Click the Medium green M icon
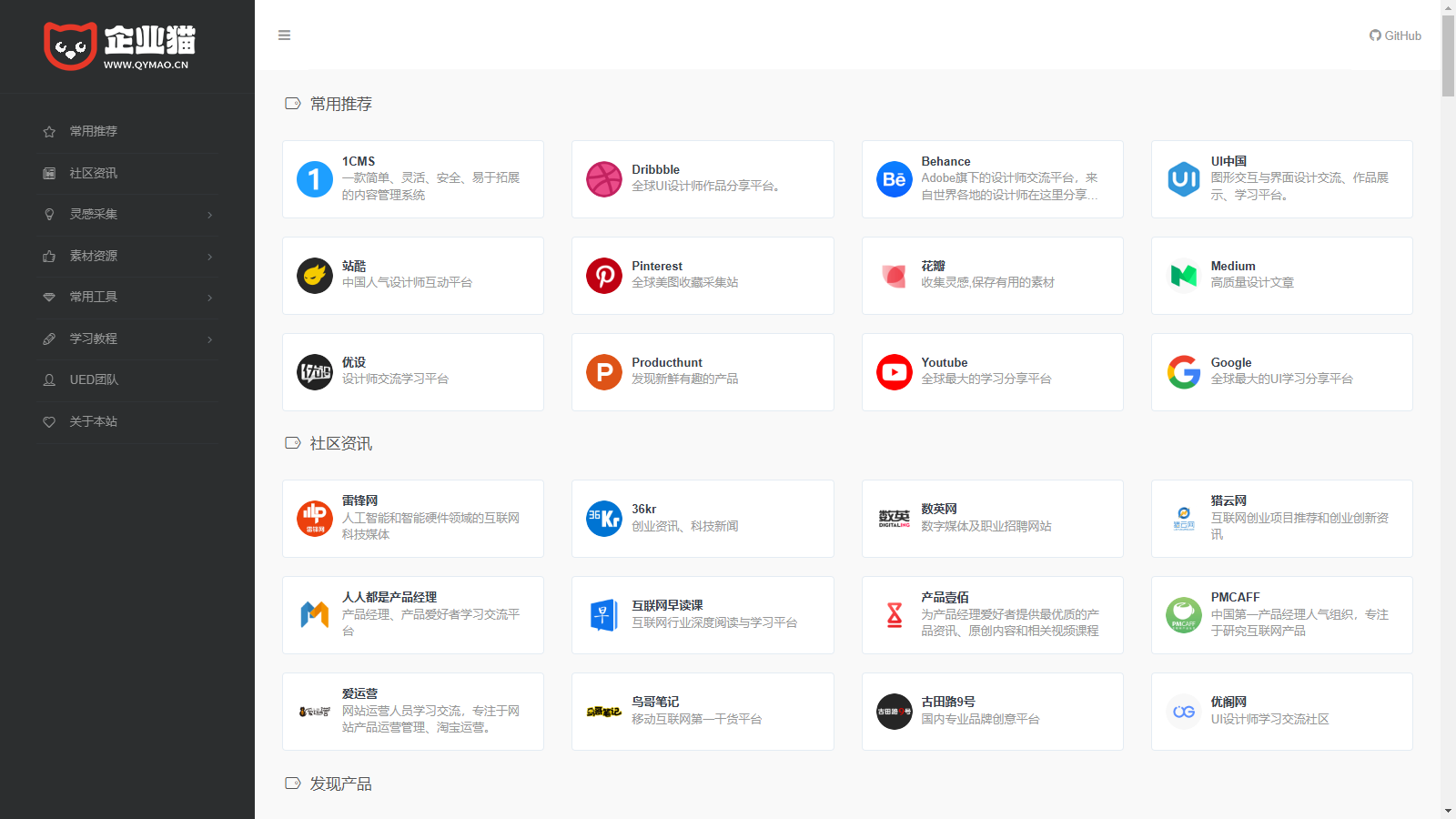 pyautogui.click(x=1184, y=276)
